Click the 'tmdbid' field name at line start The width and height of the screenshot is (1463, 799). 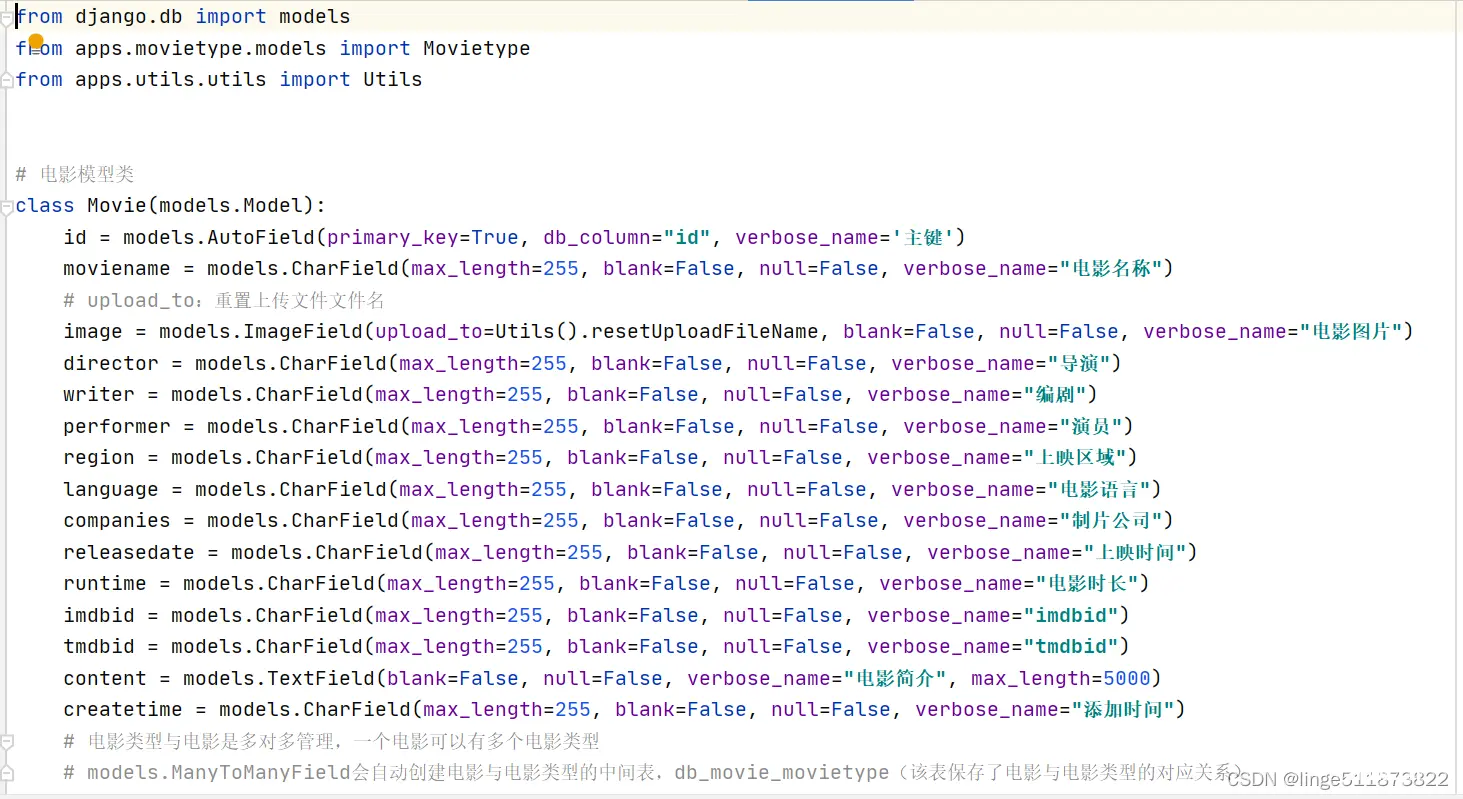click(99, 647)
